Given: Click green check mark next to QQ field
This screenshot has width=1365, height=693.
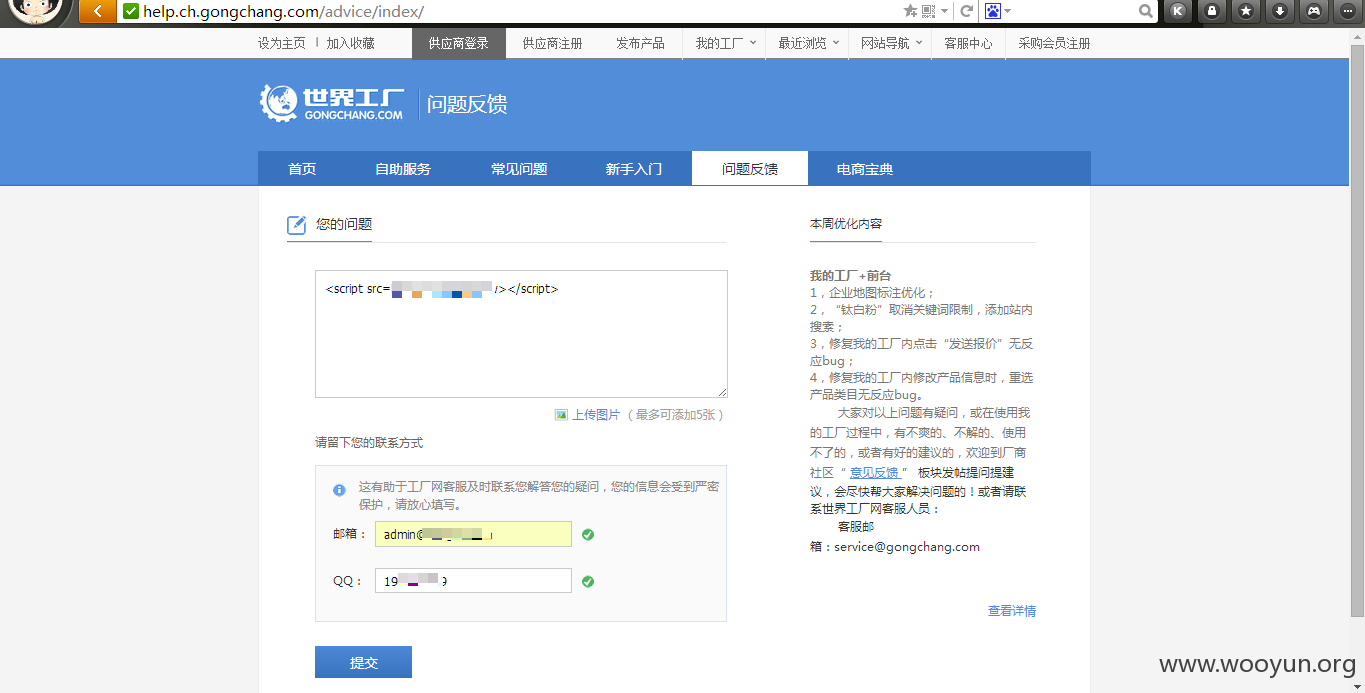Looking at the screenshot, I should click(588, 581).
